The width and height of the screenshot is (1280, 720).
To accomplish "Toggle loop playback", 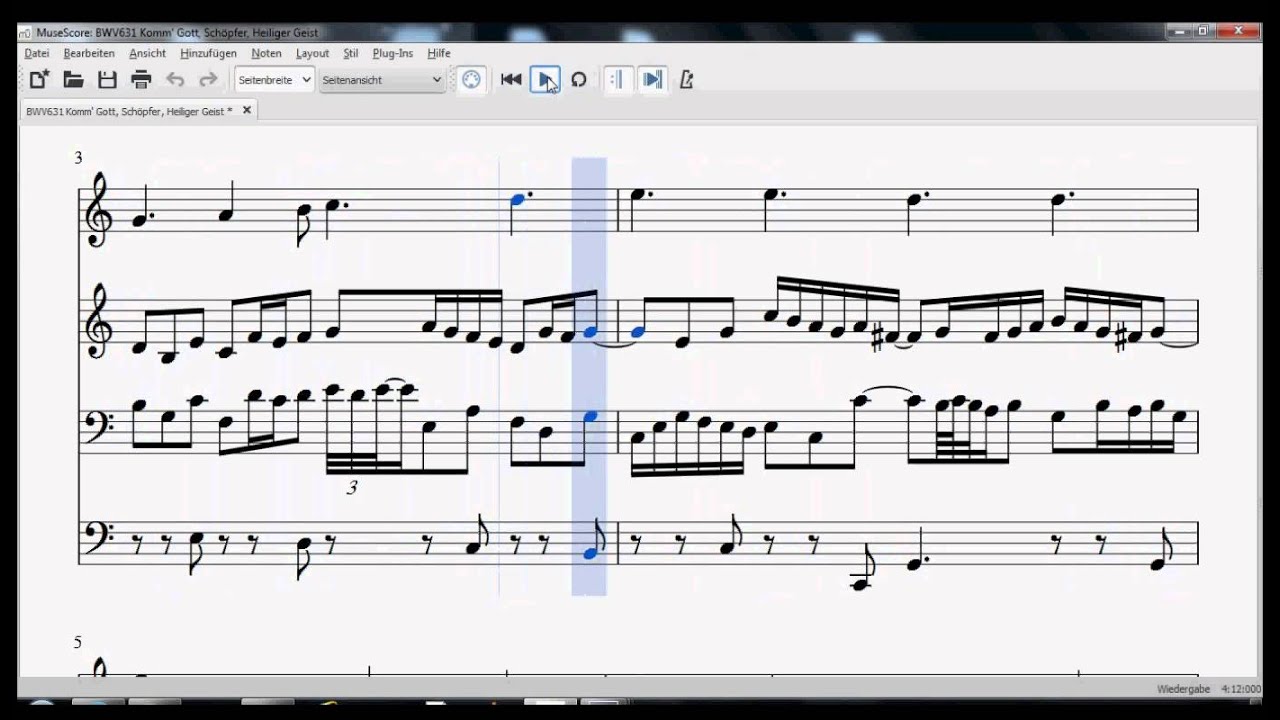I will point(578,80).
